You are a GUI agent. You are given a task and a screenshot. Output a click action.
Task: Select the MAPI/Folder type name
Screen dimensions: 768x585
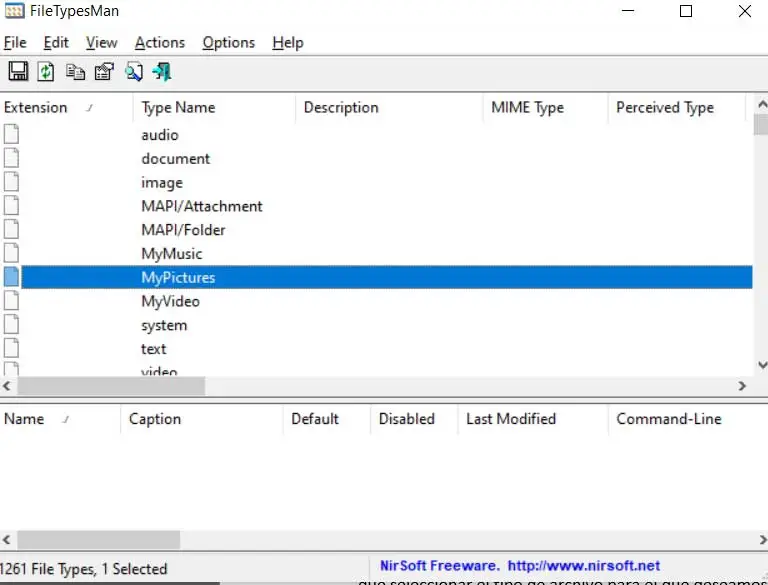183,230
